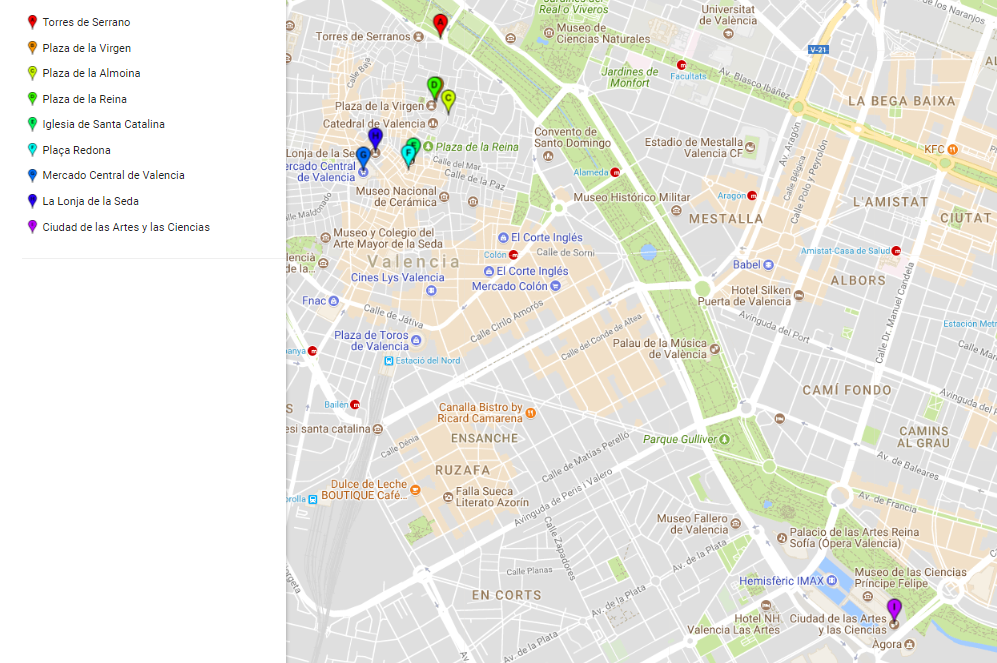The width and height of the screenshot is (997, 663).
Task: Click the Fnac store icon
Action: tap(335, 300)
